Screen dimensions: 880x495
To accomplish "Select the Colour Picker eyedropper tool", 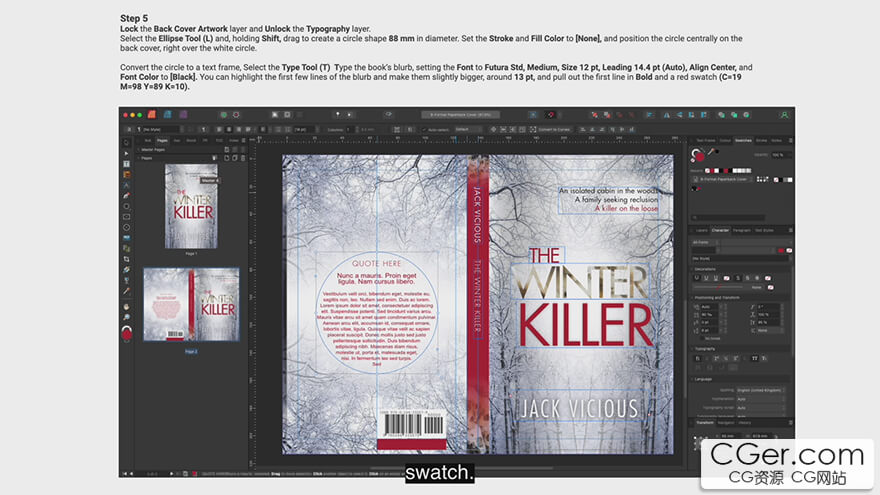I will [126, 291].
